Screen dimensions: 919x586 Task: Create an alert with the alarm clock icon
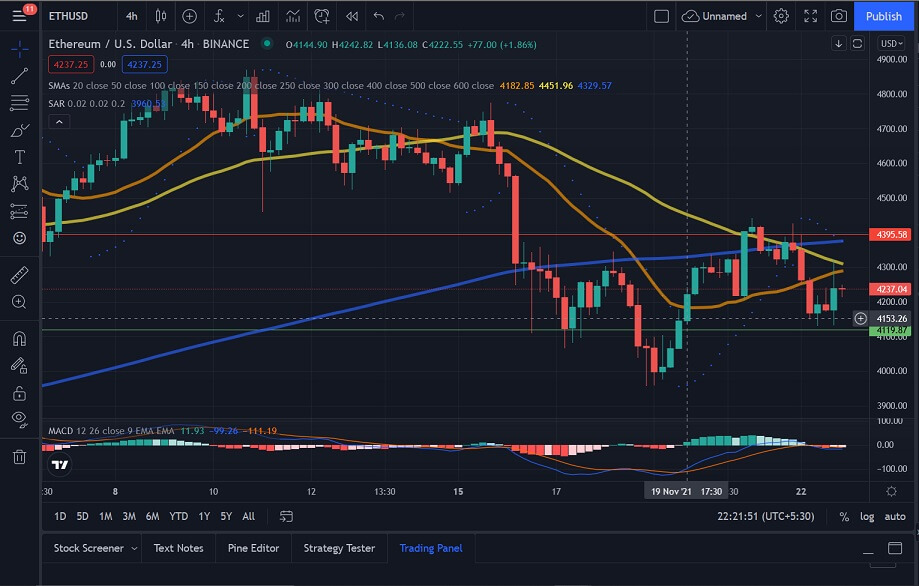pyautogui.click(x=321, y=16)
